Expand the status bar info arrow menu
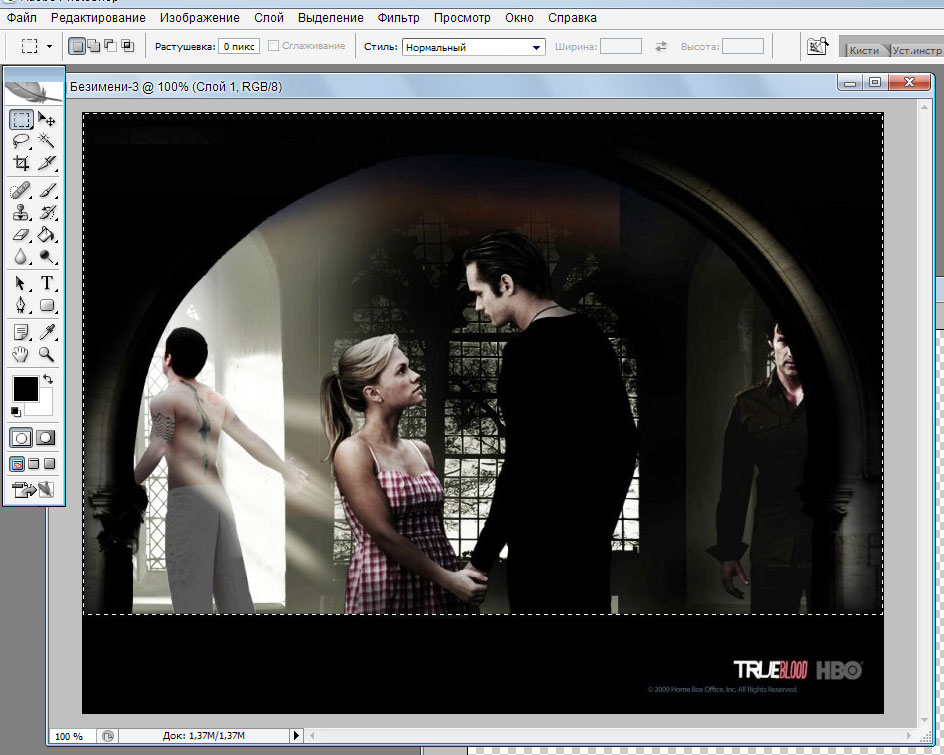The height and width of the screenshot is (755, 944). point(296,735)
